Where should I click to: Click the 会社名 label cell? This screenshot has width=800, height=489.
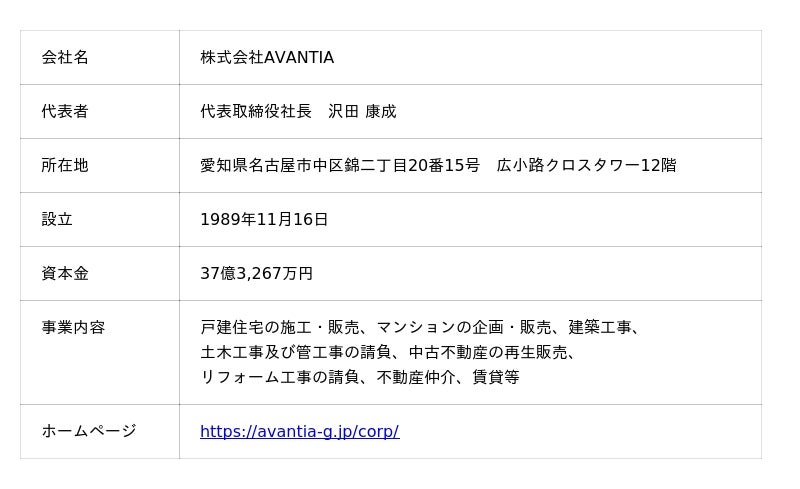(x=65, y=58)
